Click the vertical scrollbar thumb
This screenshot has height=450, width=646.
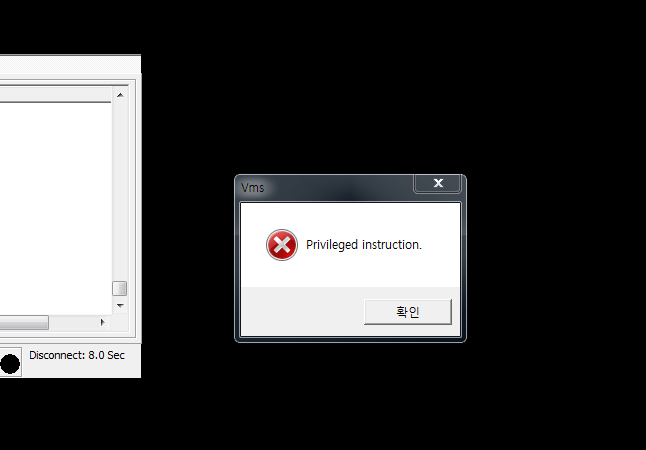click(x=120, y=288)
